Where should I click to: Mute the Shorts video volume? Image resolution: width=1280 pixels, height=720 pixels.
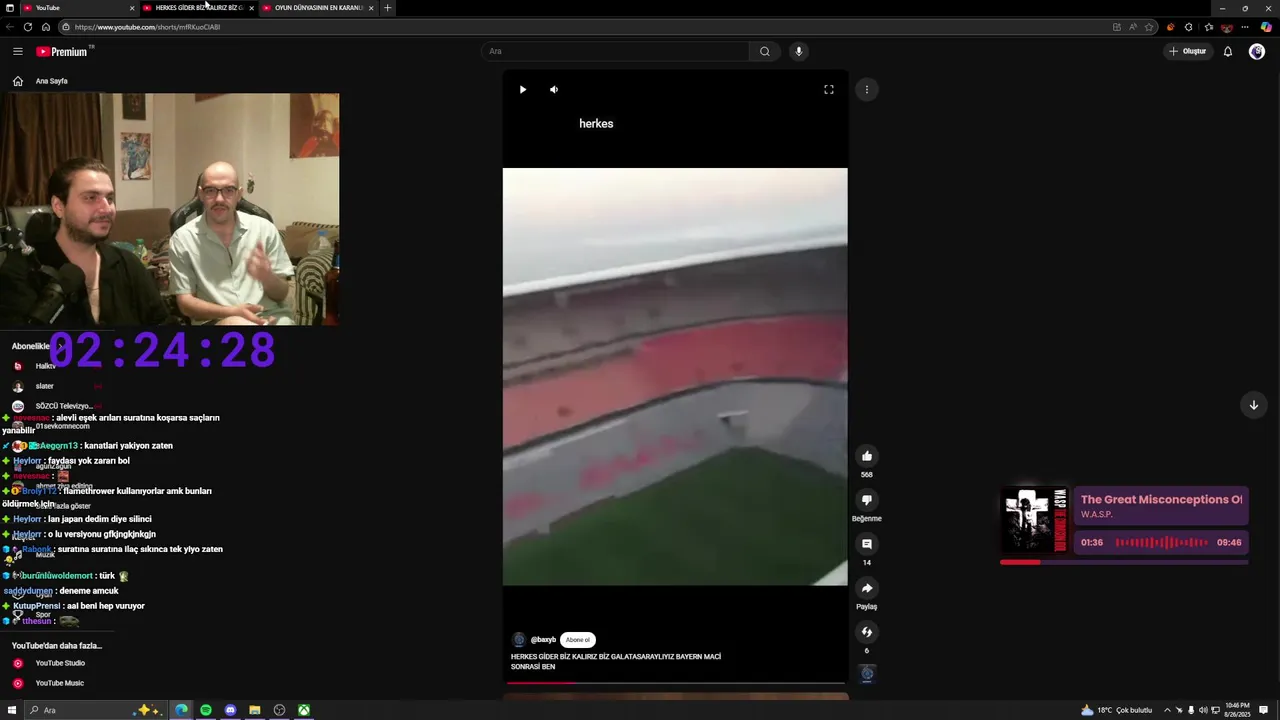(x=554, y=90)
